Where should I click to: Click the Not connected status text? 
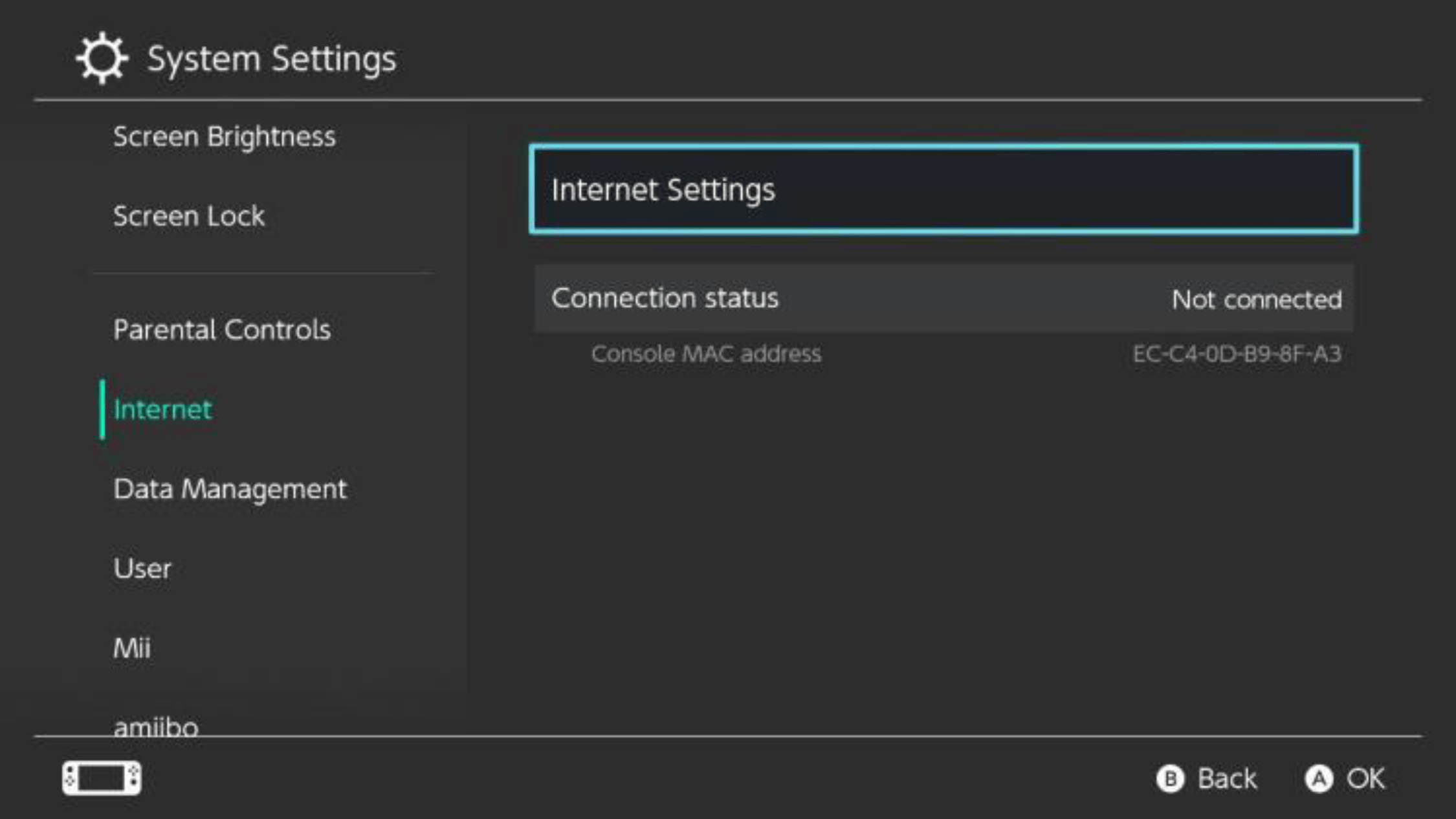(1257, 300)
